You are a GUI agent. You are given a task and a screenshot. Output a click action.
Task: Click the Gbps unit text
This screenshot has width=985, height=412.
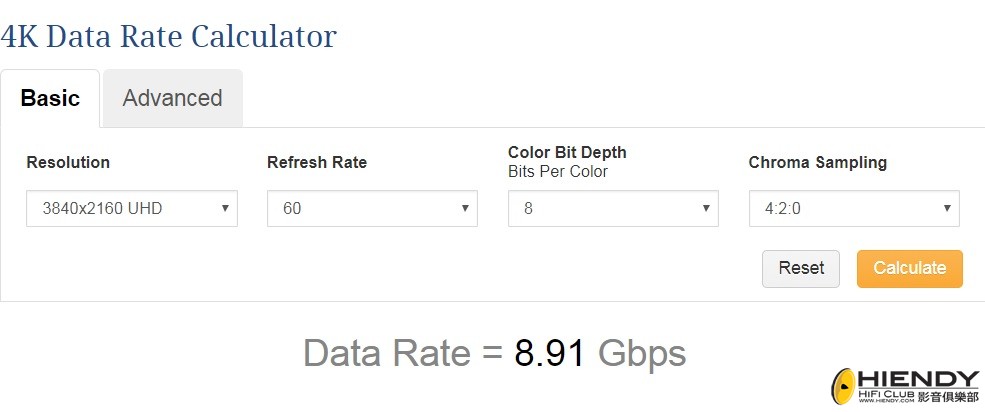[x=642, y=355]
